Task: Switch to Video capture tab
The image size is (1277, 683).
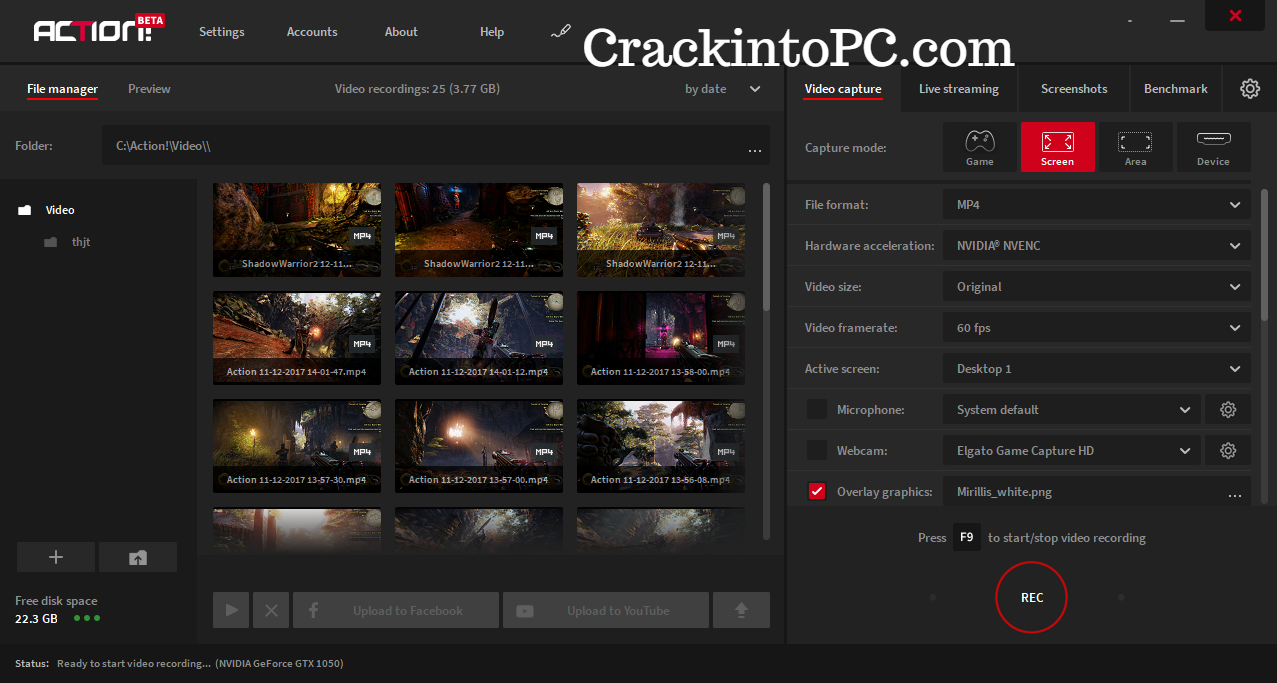Action: click(843, 89)
